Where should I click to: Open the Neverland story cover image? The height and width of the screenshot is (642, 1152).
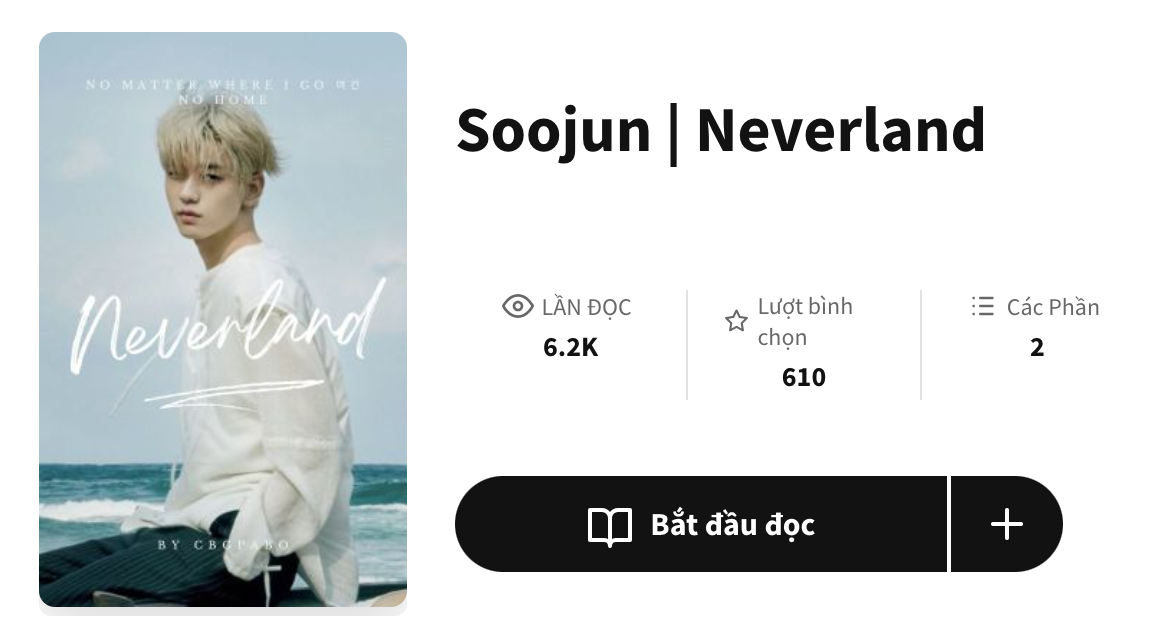pos(223,320)
